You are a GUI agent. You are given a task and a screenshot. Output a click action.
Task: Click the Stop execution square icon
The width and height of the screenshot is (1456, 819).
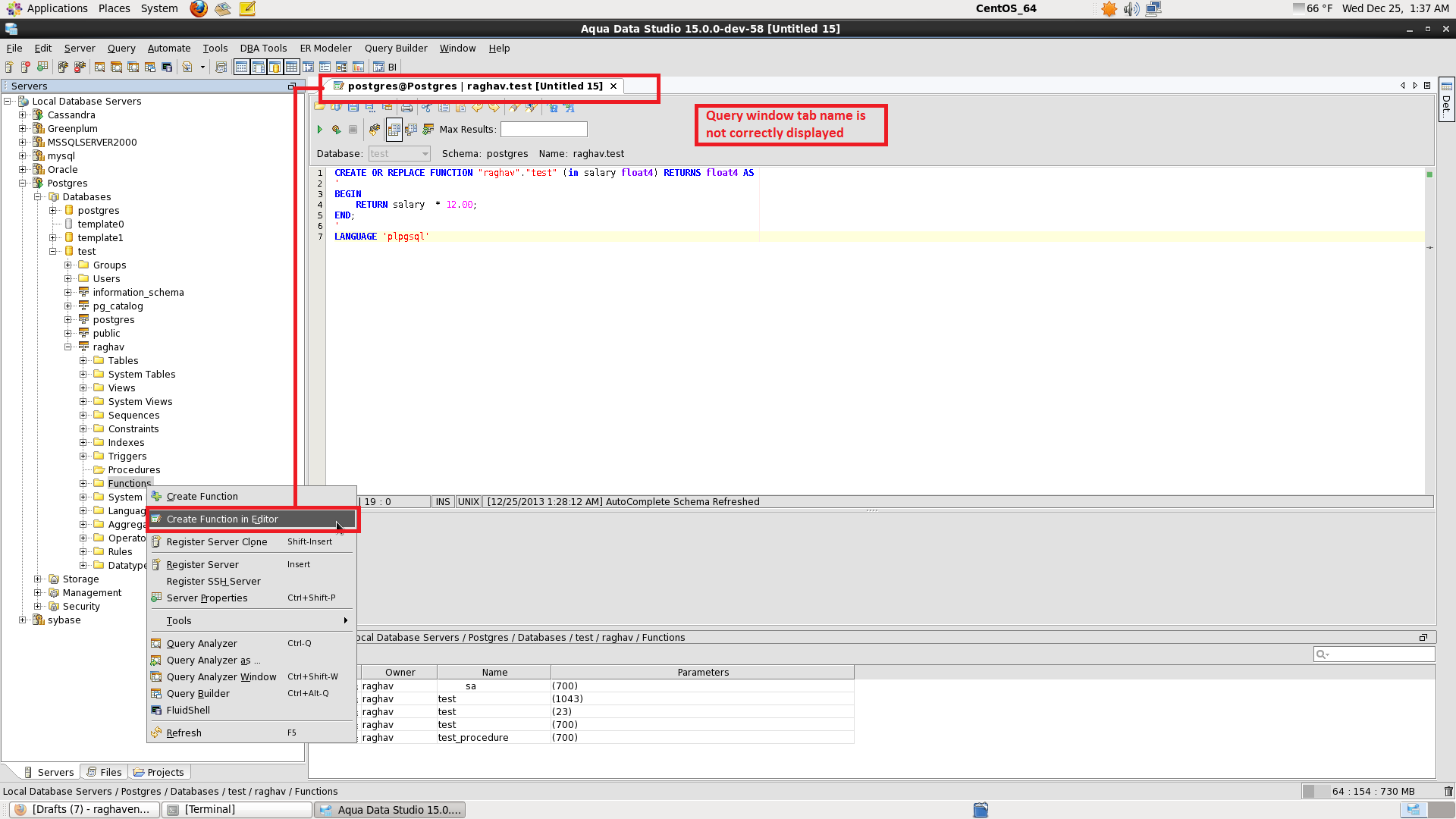click(353, 130)
